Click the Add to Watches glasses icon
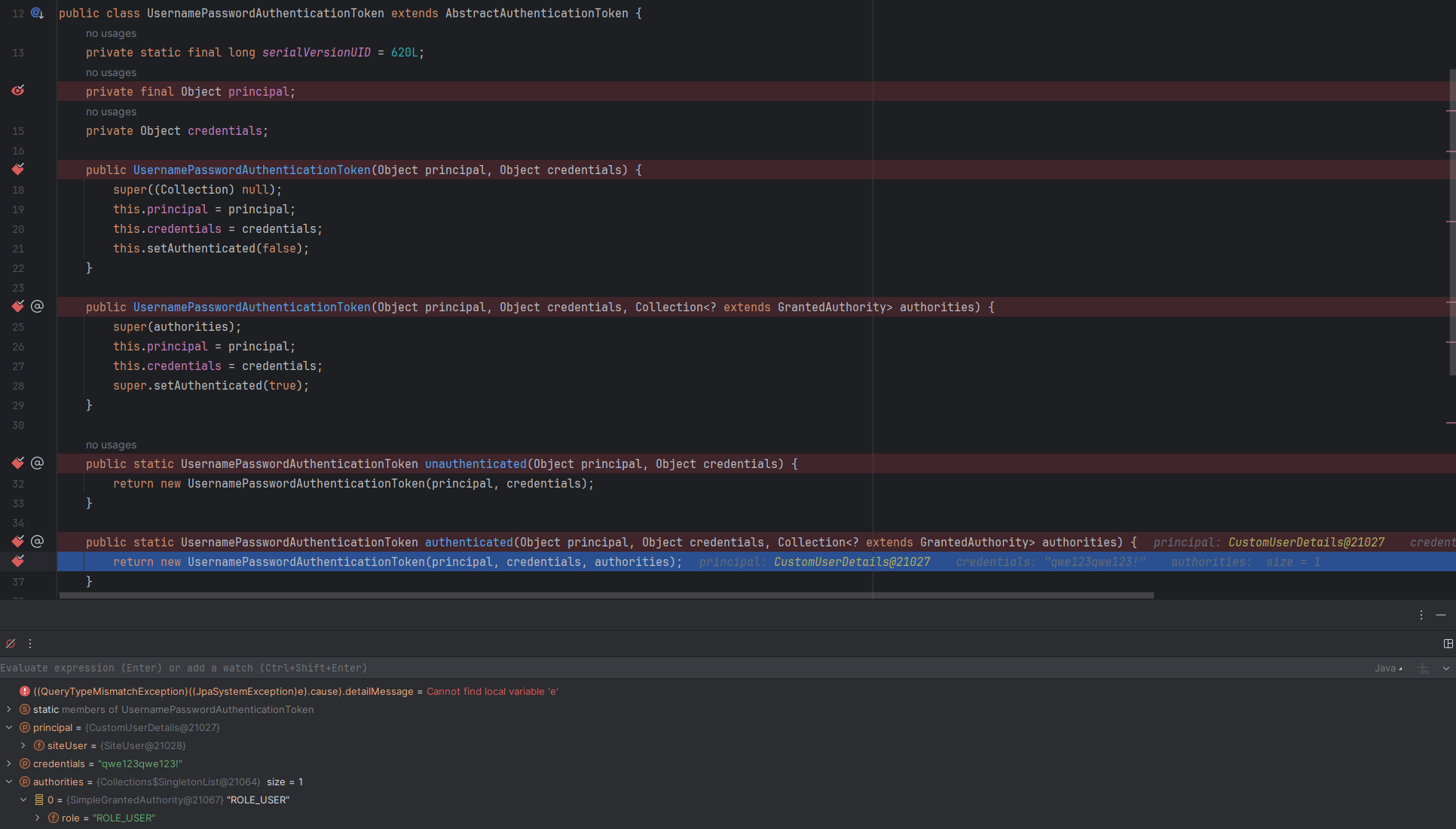This screenshot has width=1456, height=829. 1423,668
